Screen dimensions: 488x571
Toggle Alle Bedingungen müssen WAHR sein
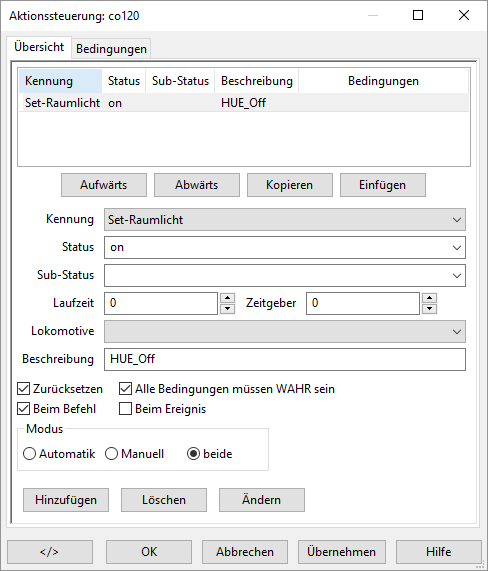pyautogui.click(x=125, y=389)
